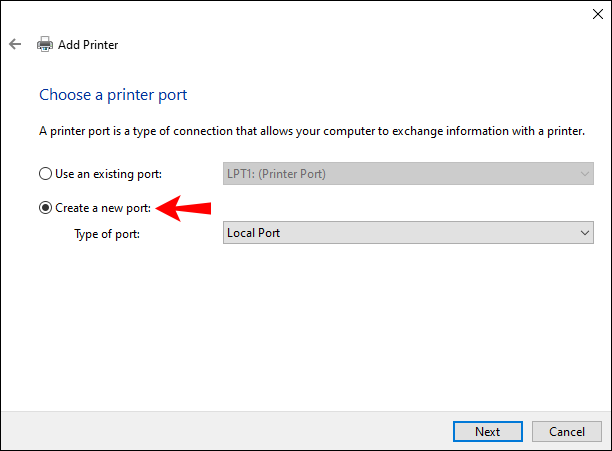
Task: Select the Create a new port radio button
Action: pos(45,208)
